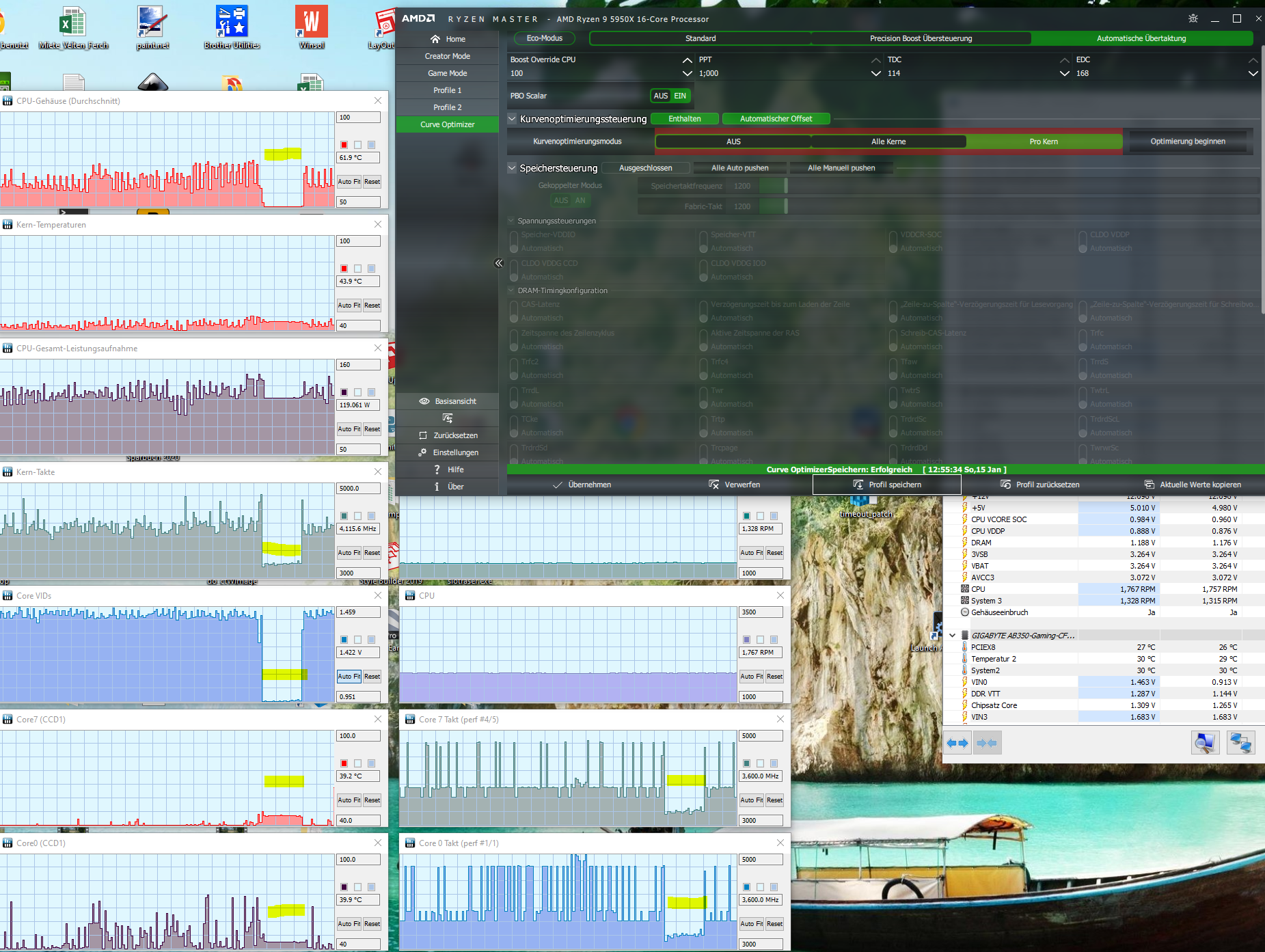
Task: Toggle the Speicher-VDDIO Automatisch switch
Action: tap(513, 241)
